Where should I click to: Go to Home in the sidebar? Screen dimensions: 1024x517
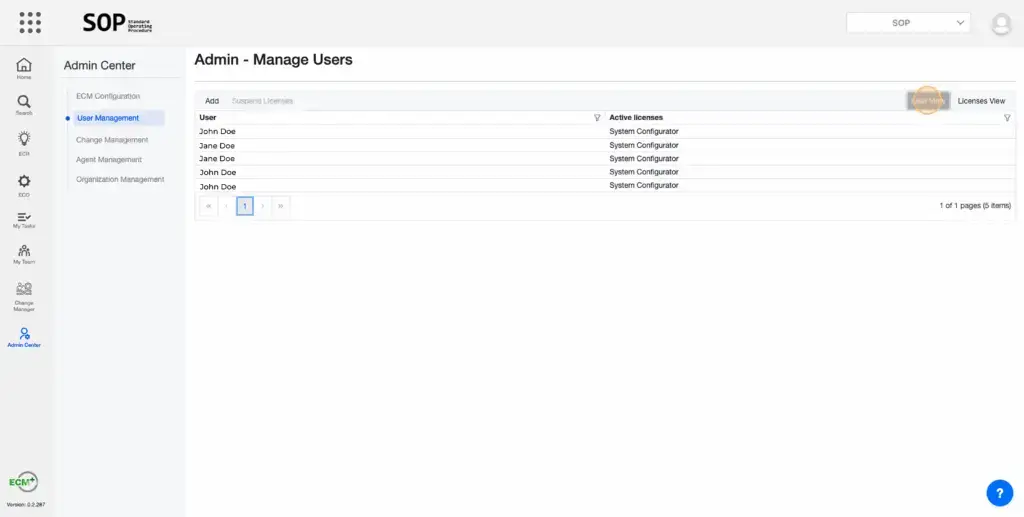[x=23, y=68]
